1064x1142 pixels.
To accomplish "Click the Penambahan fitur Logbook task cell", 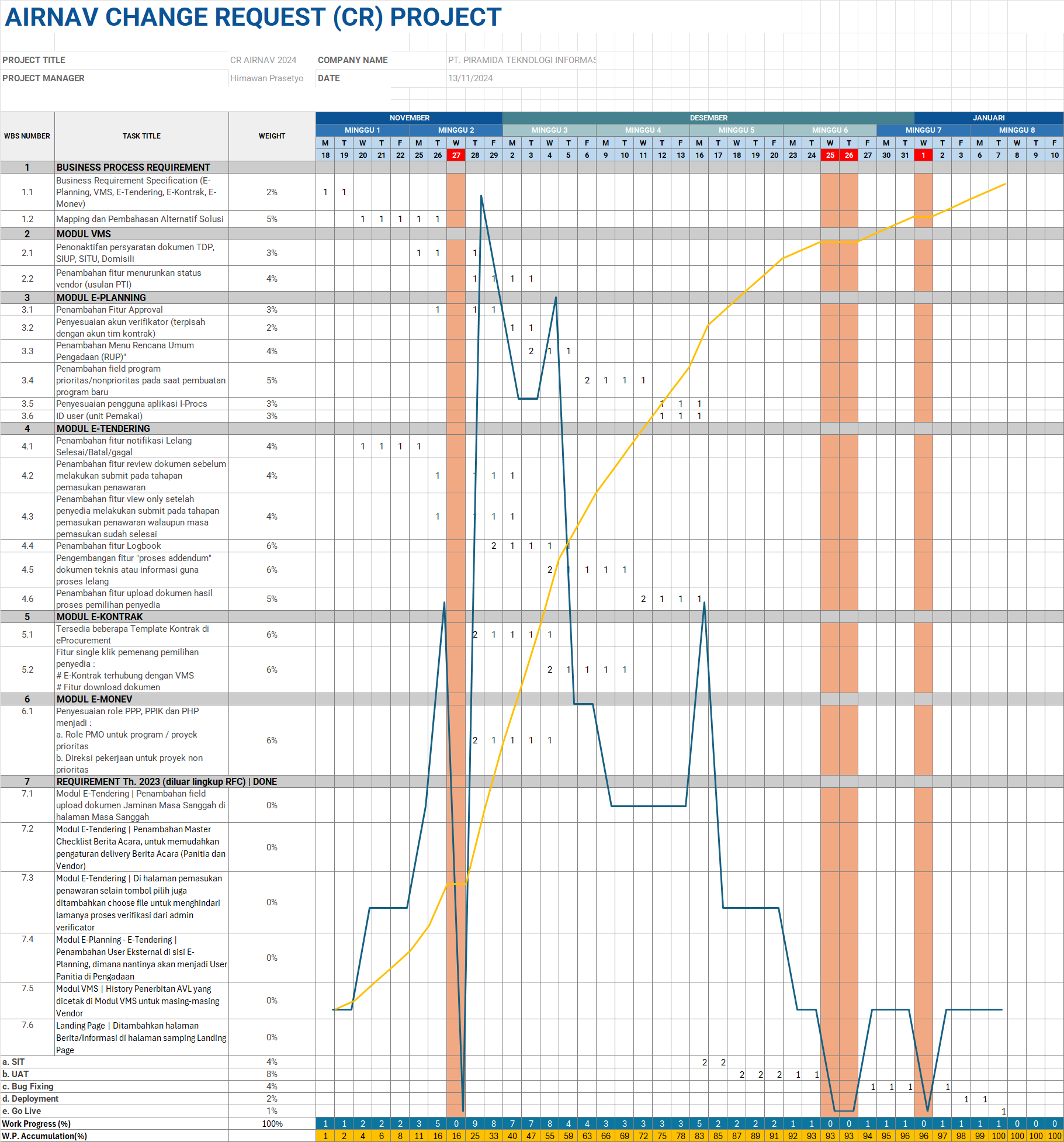I will click(x=109, y=546).
